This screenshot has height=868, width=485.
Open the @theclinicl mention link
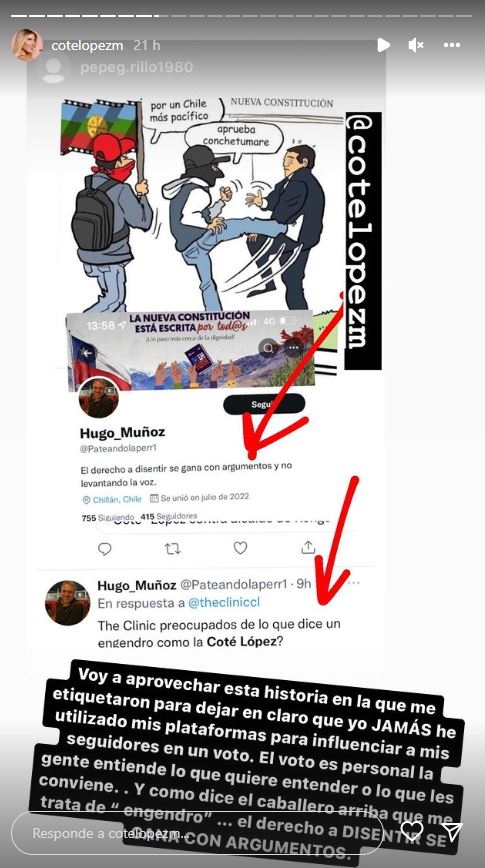point(224,603)
